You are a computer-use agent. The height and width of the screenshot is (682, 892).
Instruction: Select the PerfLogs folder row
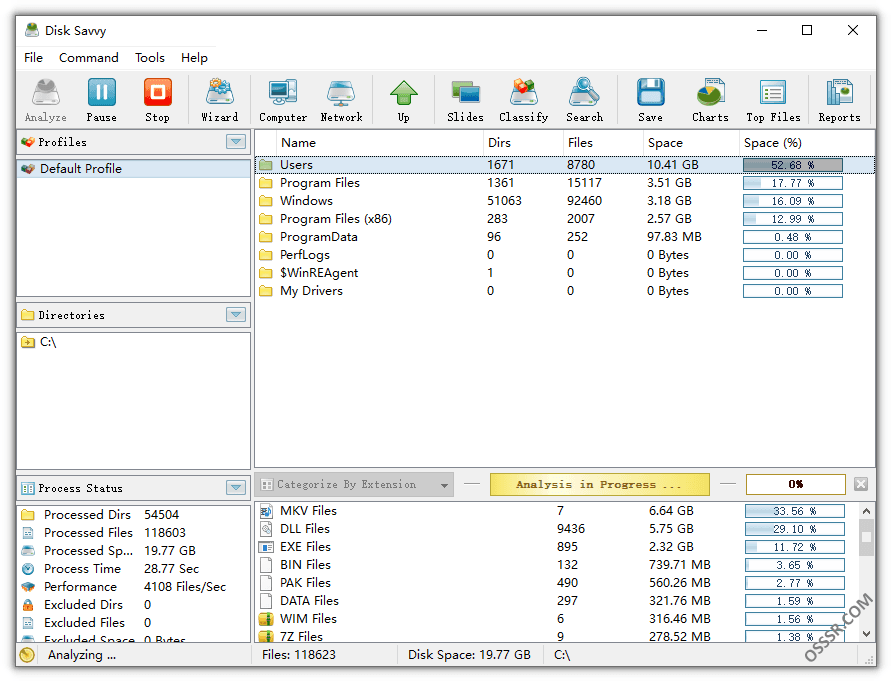click(x=564, y=255)
